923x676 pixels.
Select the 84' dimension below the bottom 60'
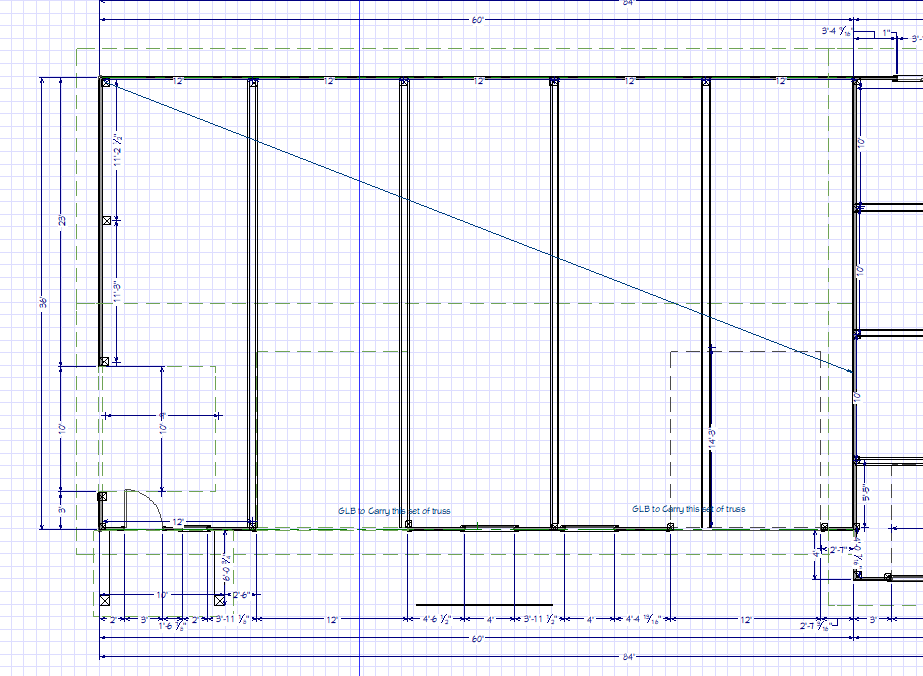click(628, 657)
